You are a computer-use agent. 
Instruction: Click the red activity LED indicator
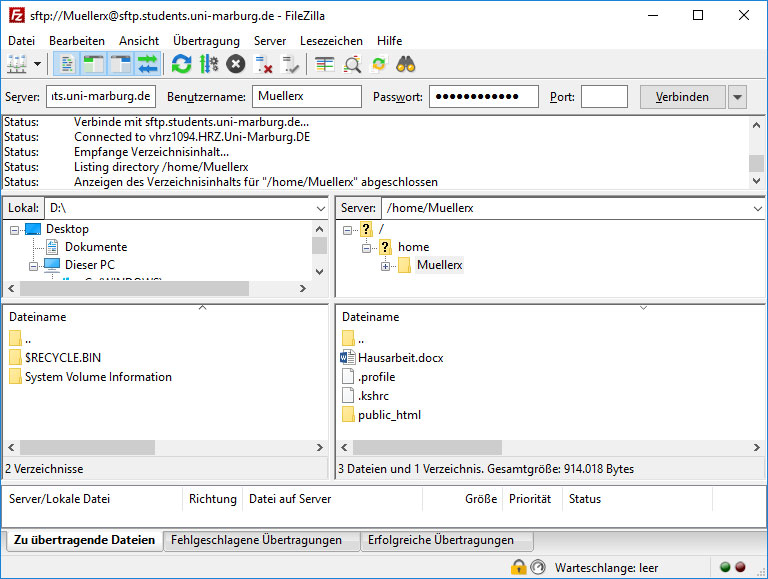[741, 567]
